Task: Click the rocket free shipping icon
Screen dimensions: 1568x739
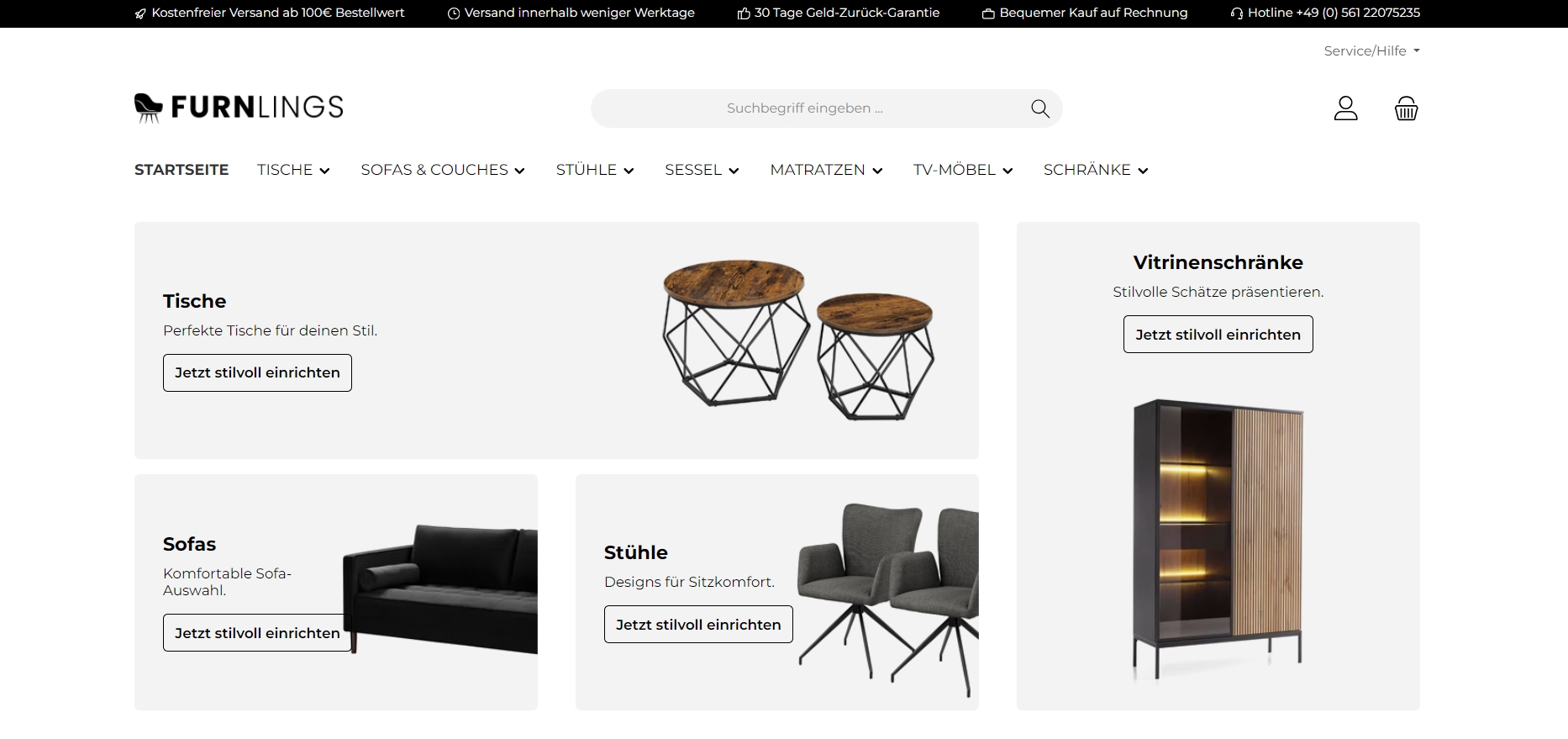Action: click(140, 13)
